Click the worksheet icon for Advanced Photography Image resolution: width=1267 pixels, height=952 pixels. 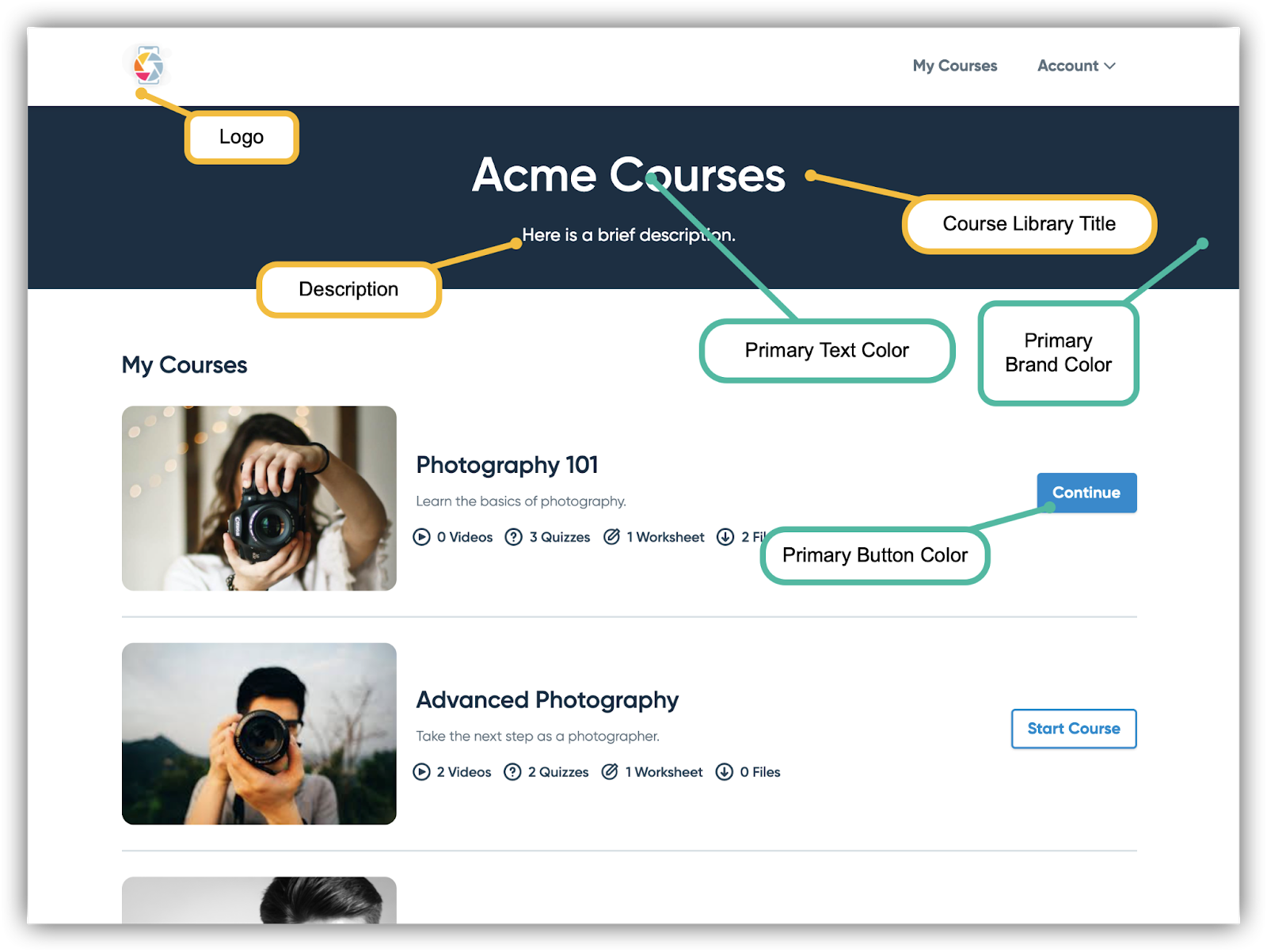(609, 772)
